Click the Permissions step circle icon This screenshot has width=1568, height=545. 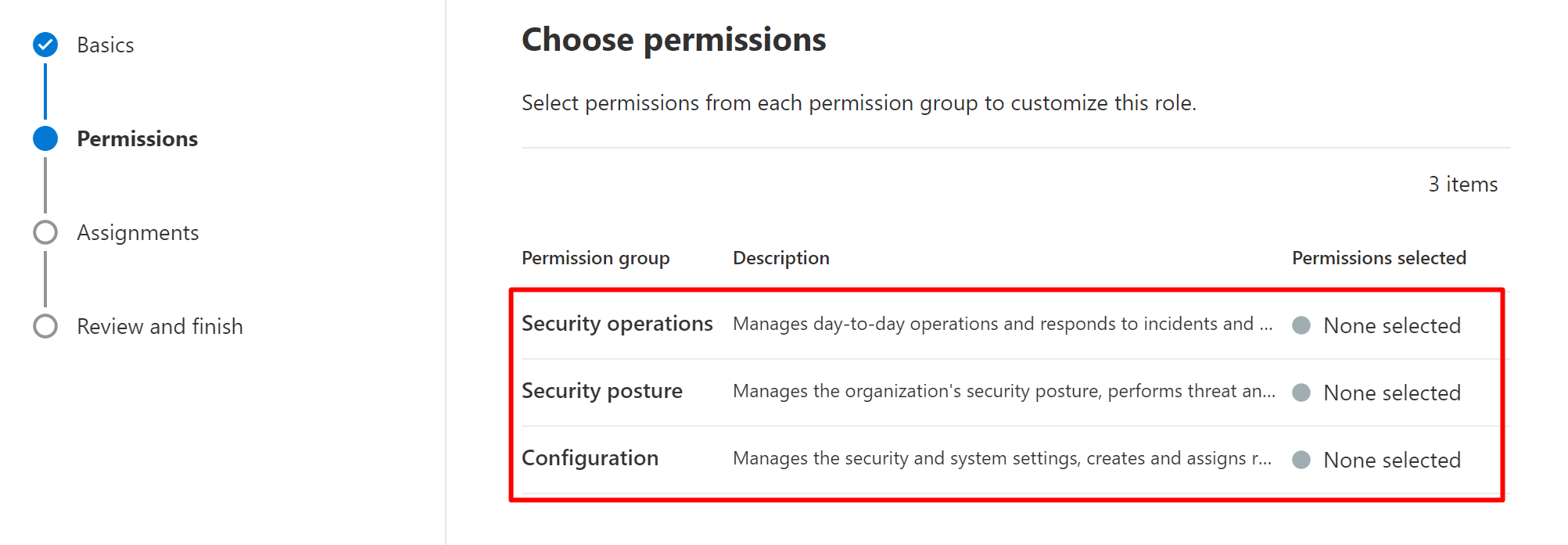coord(45,138)
